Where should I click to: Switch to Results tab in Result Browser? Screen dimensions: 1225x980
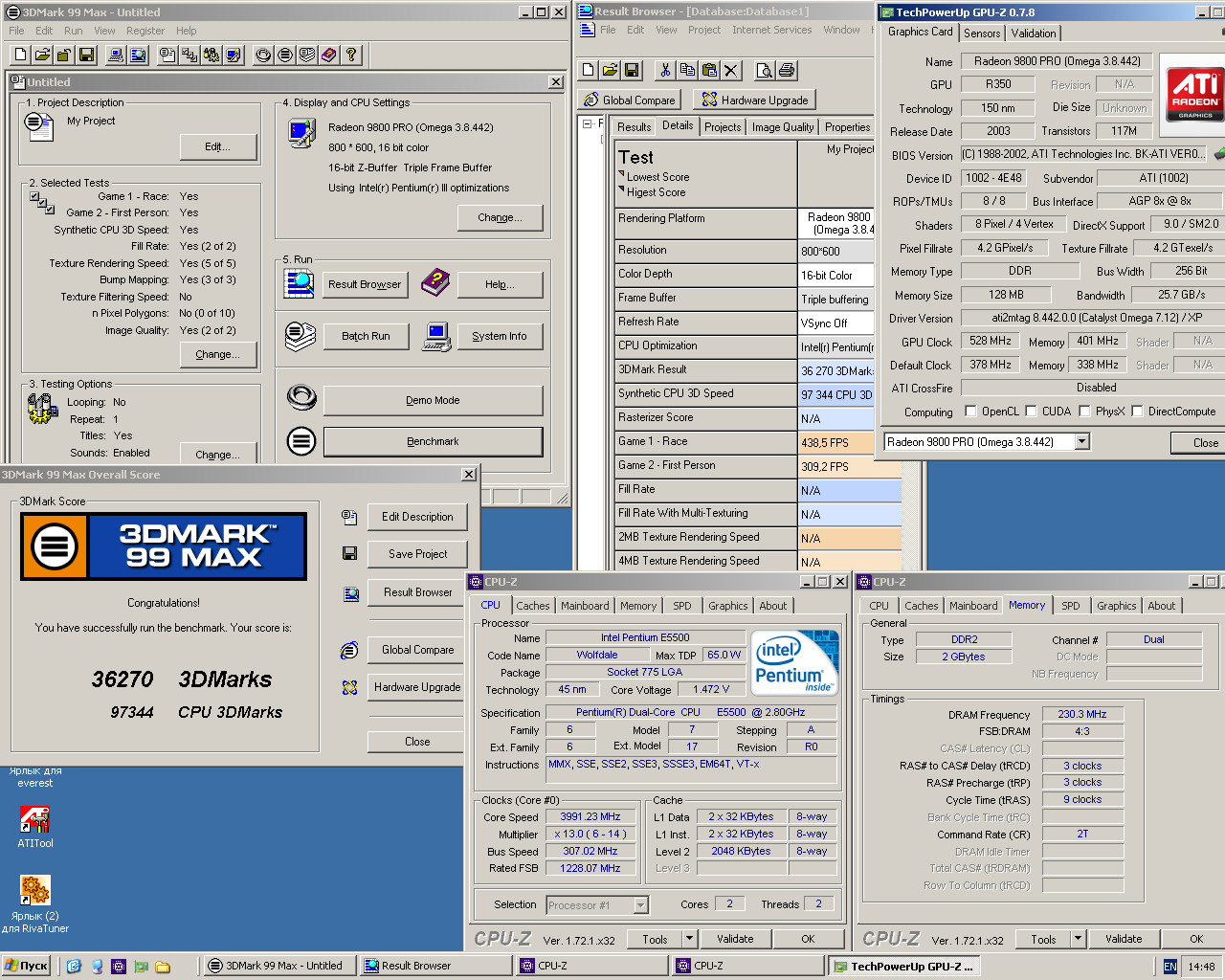coord(634,126)
